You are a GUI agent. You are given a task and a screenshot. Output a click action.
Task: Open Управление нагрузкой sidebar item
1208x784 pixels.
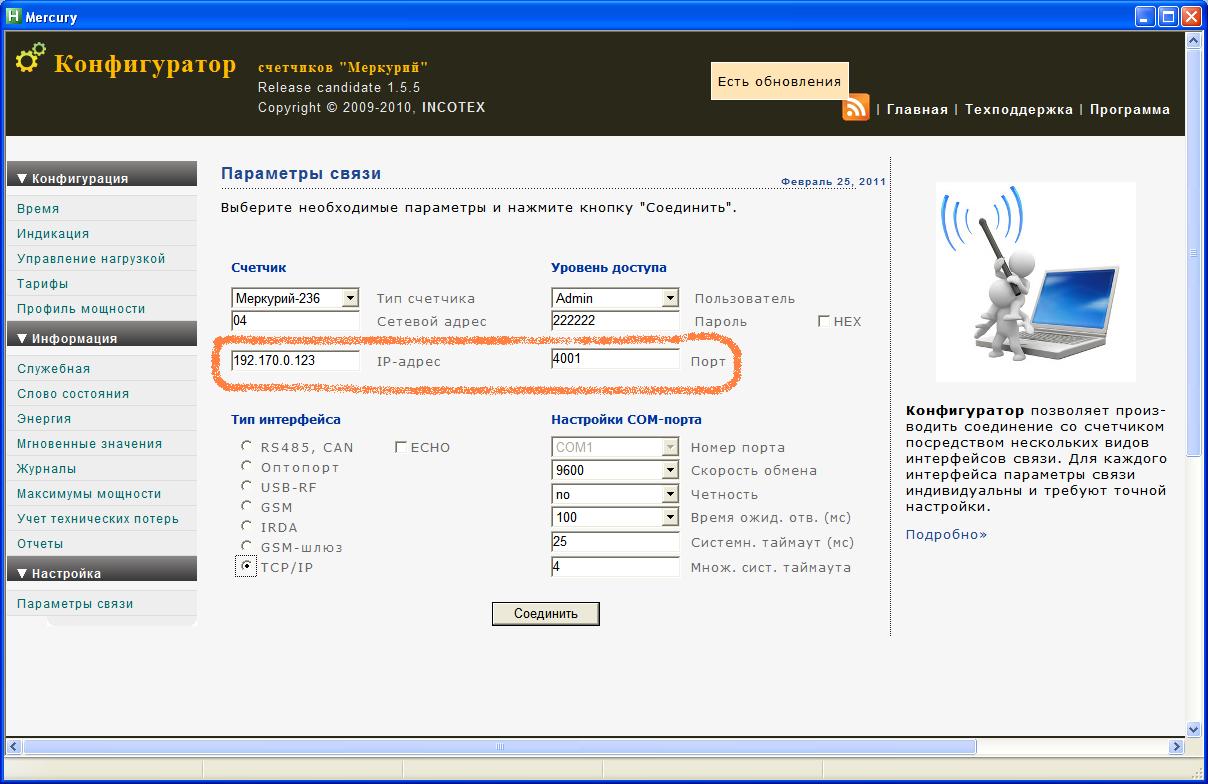coord(91,259)
